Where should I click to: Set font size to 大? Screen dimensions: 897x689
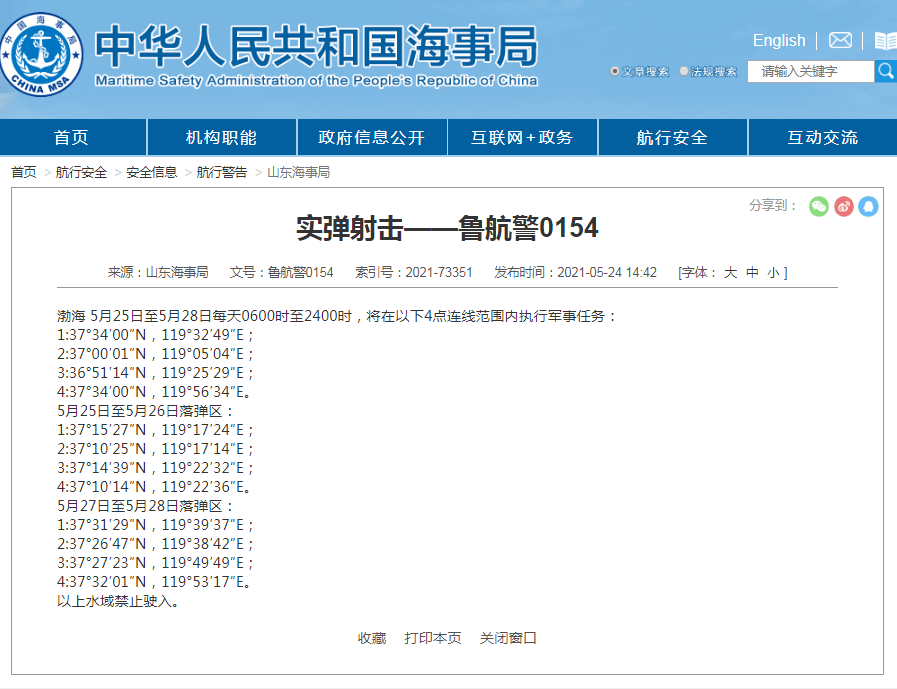pyautogui.click(x=731, y=272)
